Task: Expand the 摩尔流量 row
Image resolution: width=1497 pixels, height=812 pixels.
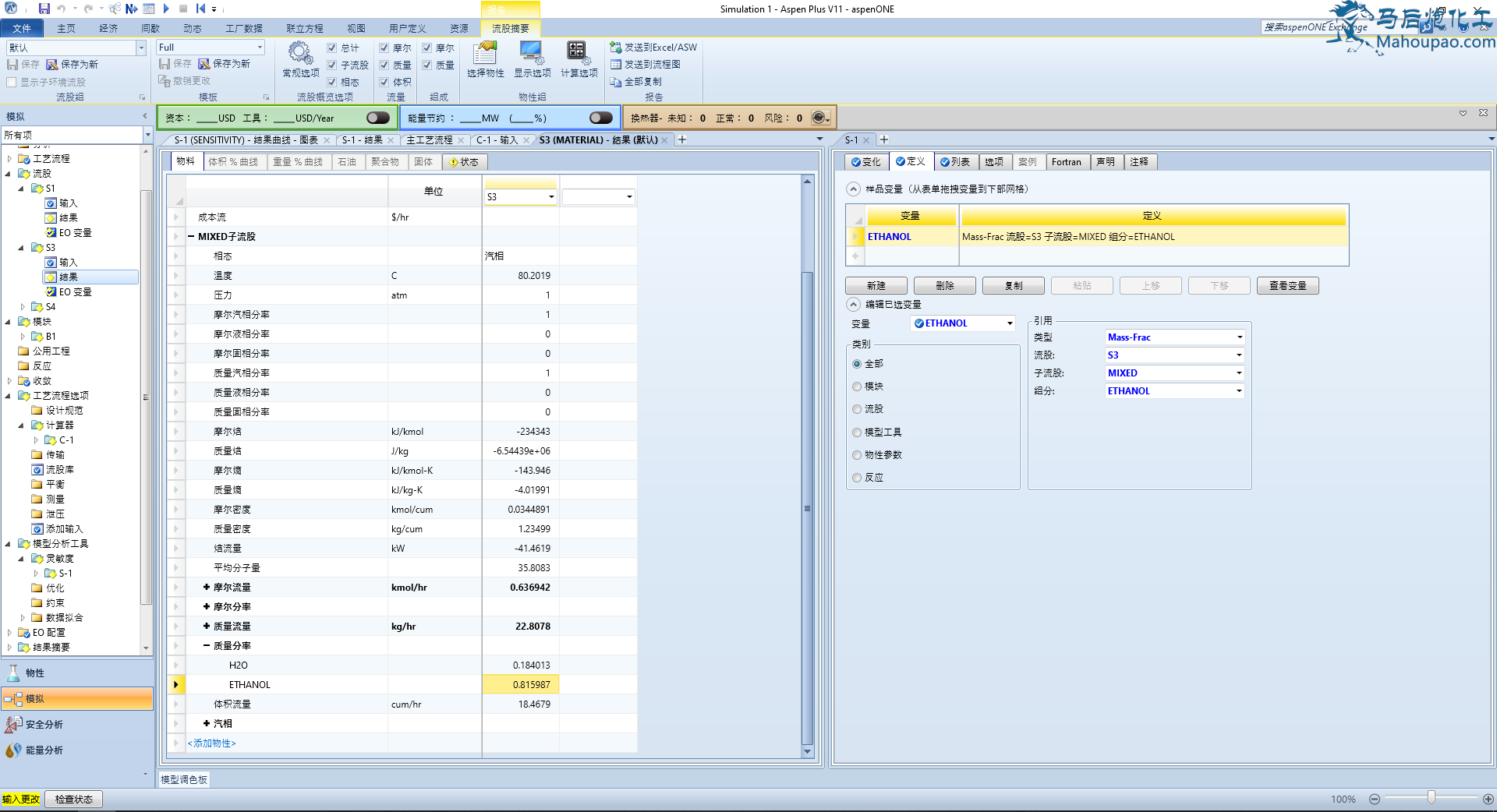Action: [207, 588]
